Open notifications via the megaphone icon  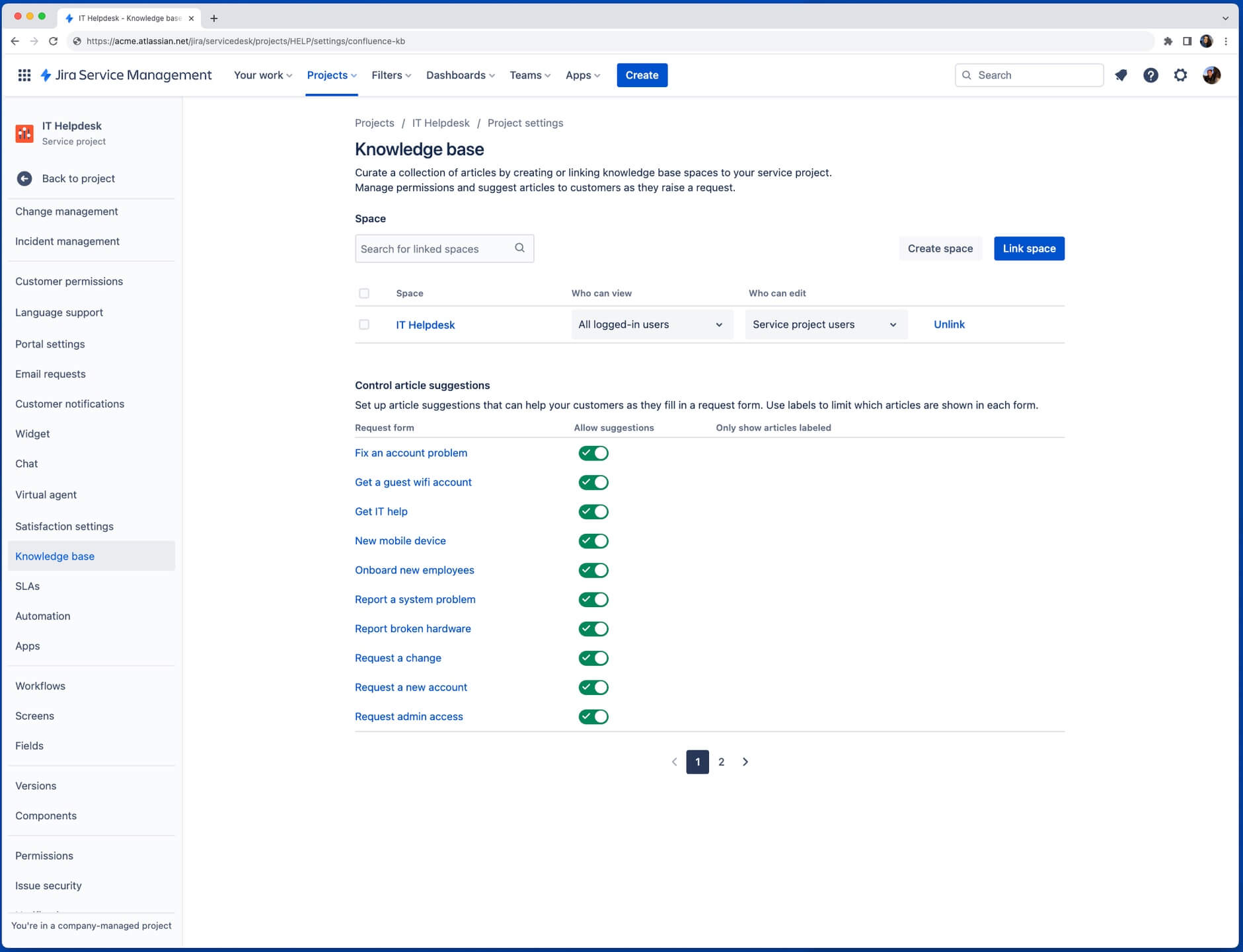(x=1121, y=75)
